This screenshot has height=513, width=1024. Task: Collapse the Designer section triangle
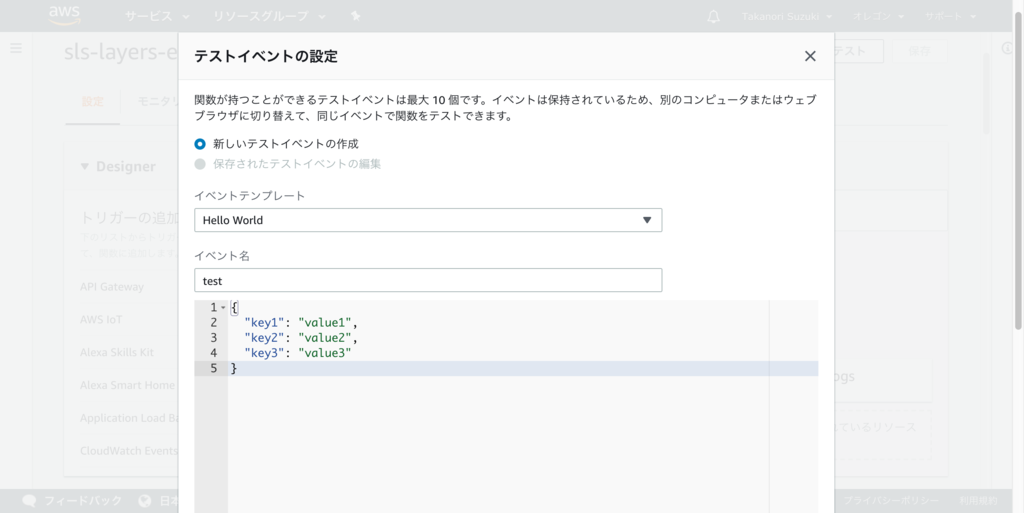pos(84,166)
